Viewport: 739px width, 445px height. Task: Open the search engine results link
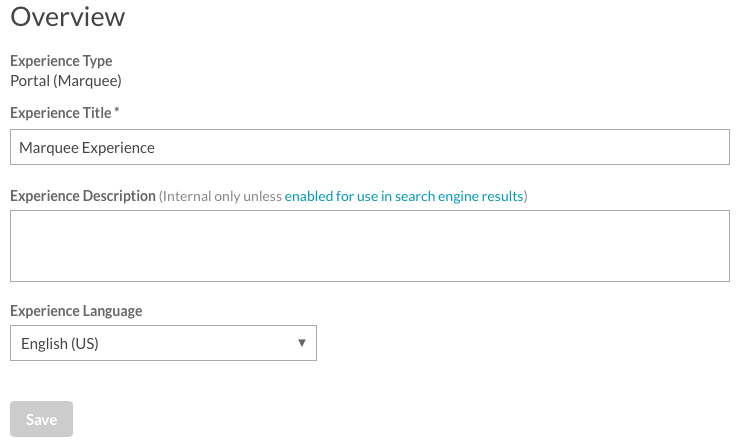[404, 196]
